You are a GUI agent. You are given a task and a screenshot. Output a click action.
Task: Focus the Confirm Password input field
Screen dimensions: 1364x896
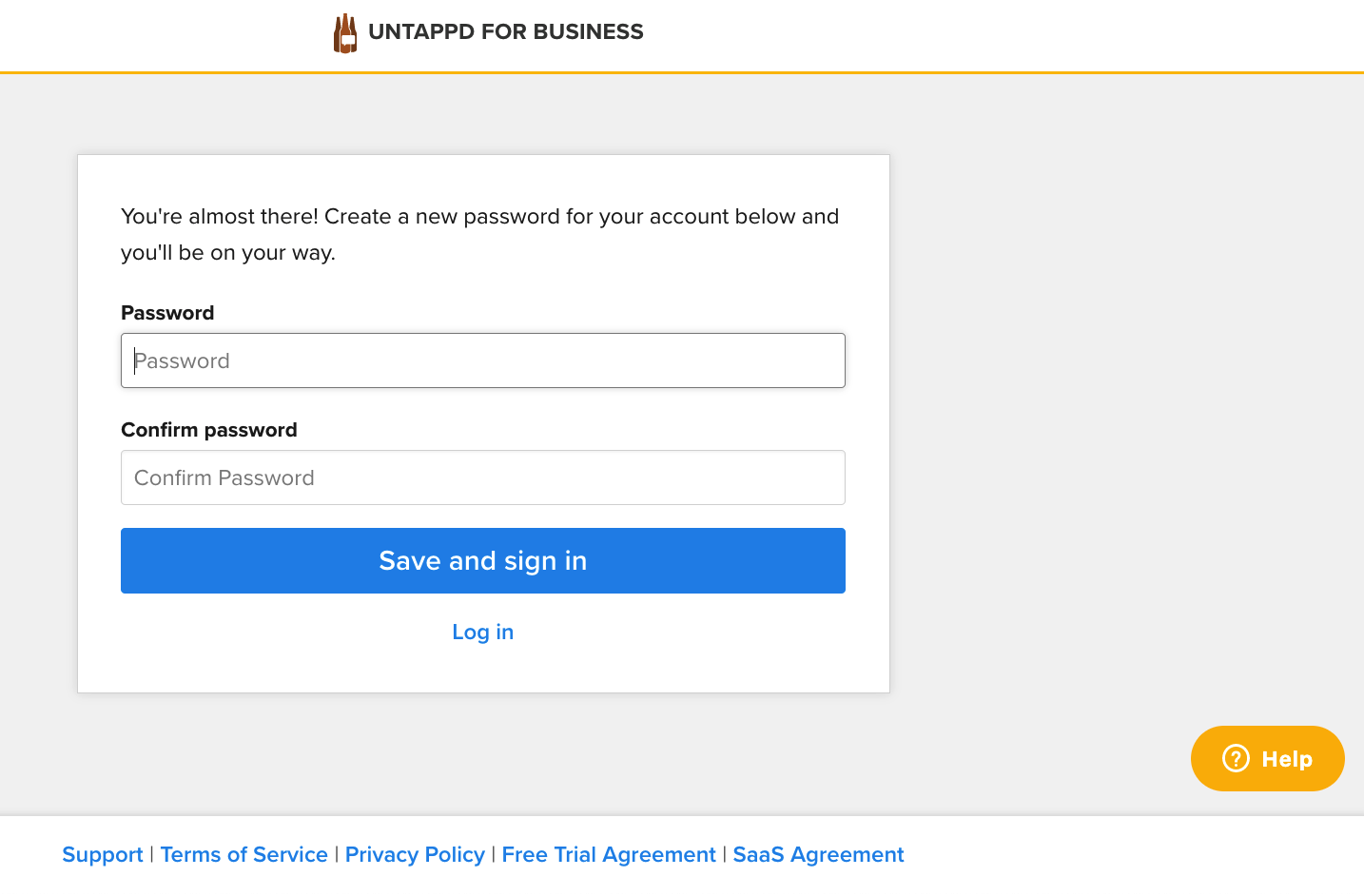coord(483,477)
